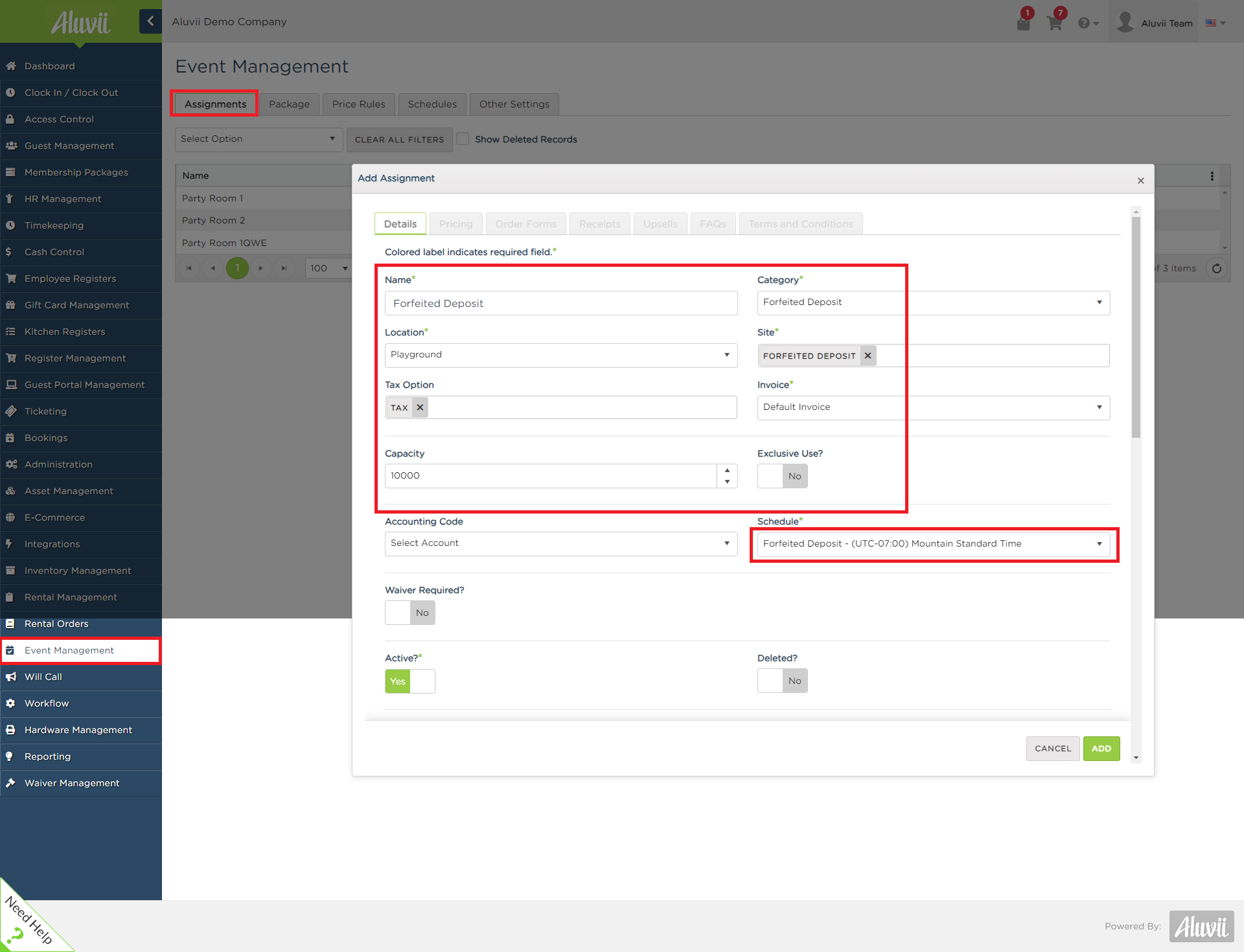Open the Invoice dropdown
The width and height of the screenshot is (1244, 952).
click(933, 407)
